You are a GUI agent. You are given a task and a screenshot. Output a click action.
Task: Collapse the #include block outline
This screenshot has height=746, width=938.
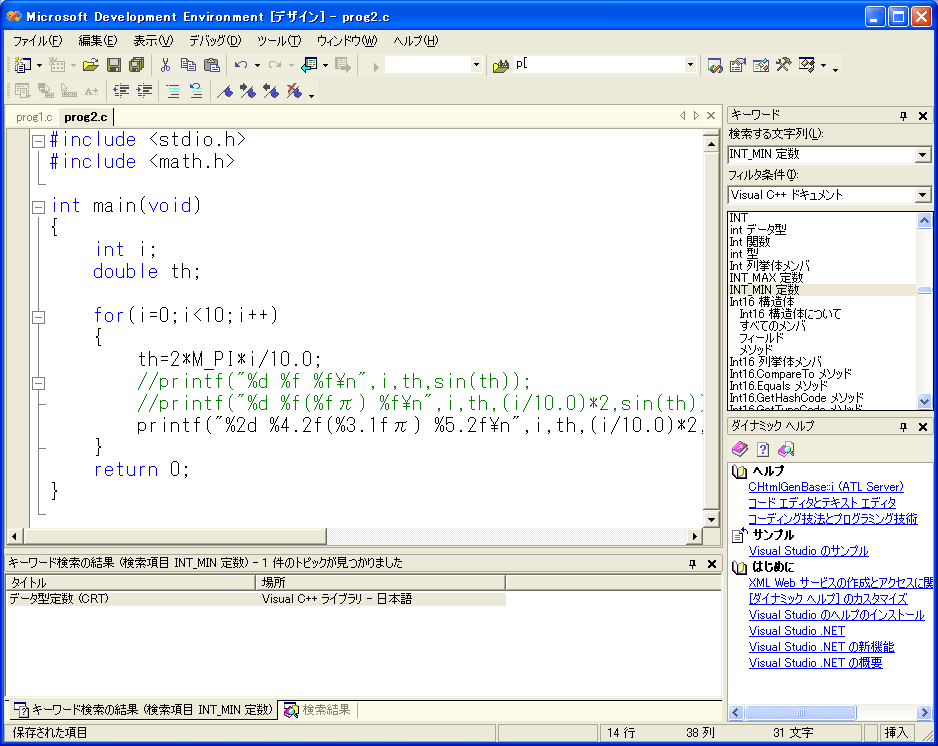pos(38,141)
